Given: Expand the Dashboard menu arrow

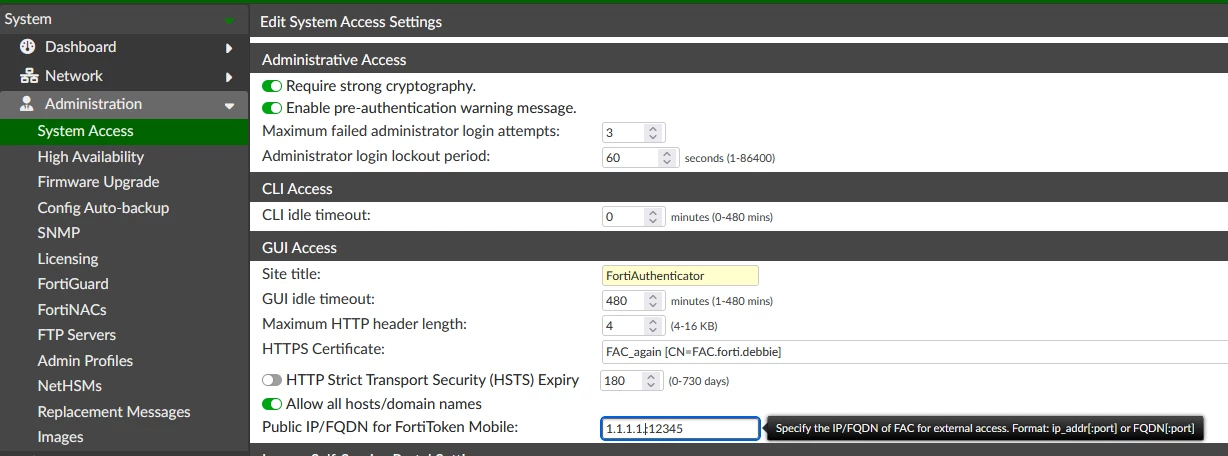Looking at the screenshot, I should coord(229,48).
